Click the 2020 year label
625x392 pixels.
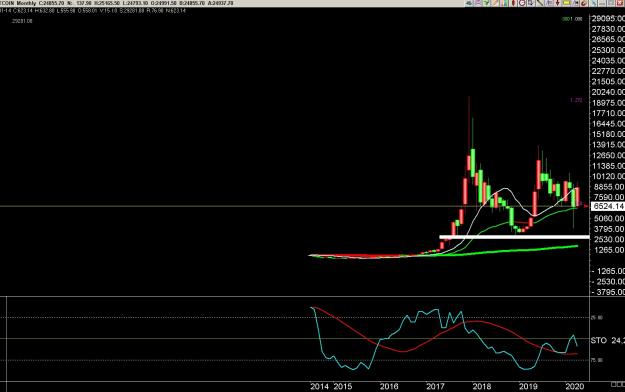pos(574,386)
